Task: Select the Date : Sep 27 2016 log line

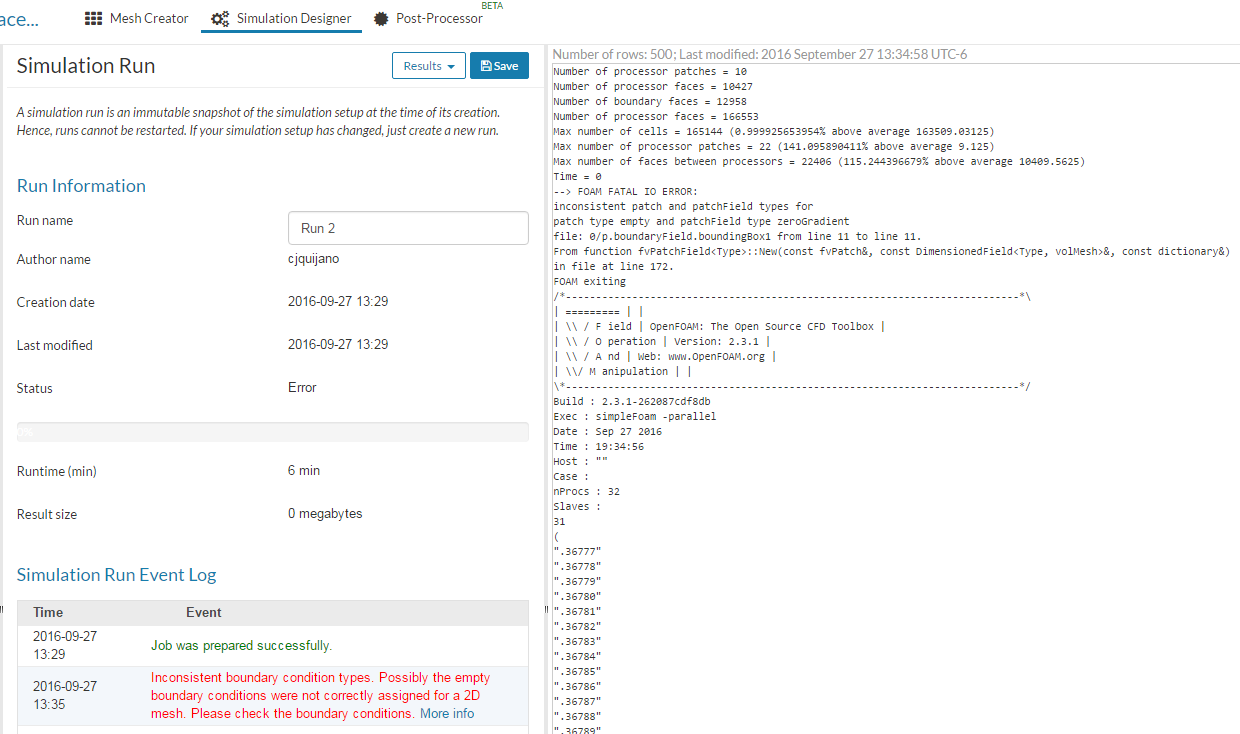Action: [x=607, y=431]
